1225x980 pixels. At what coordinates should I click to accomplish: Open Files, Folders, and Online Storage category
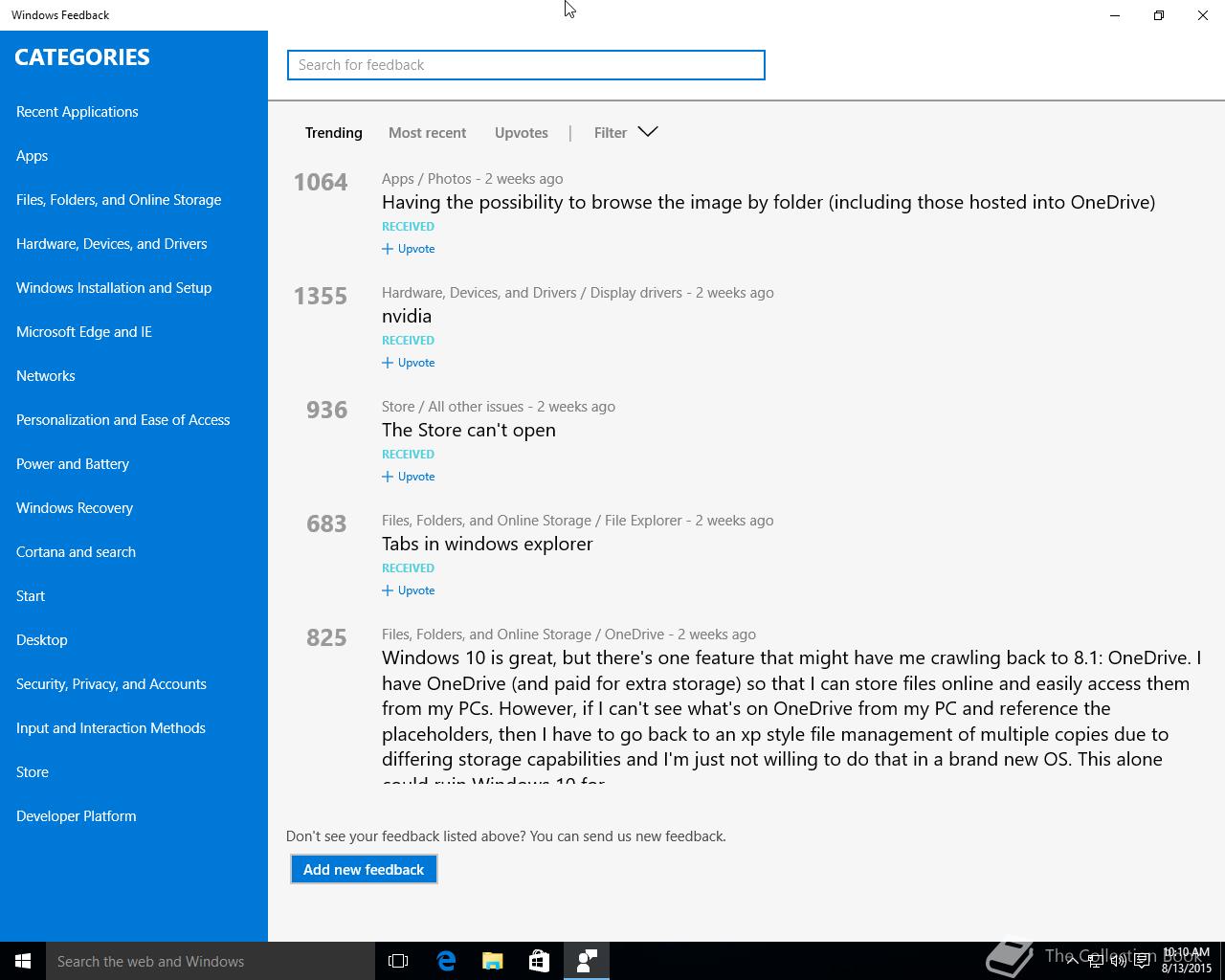[119, 200]
